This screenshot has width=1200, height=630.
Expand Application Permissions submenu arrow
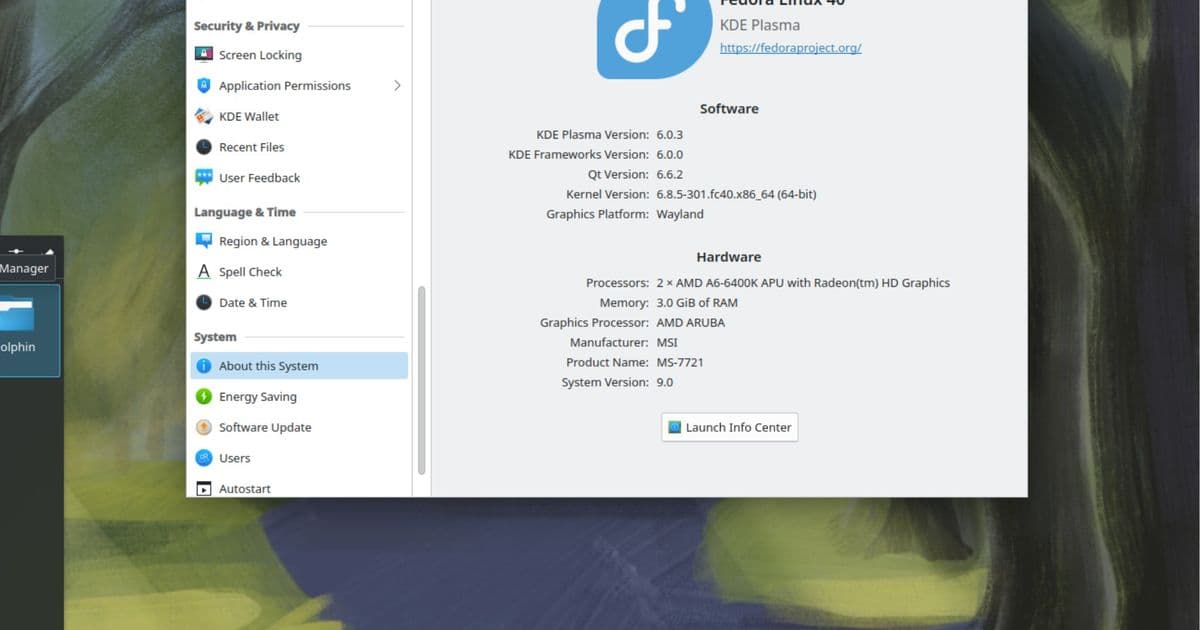397,86
